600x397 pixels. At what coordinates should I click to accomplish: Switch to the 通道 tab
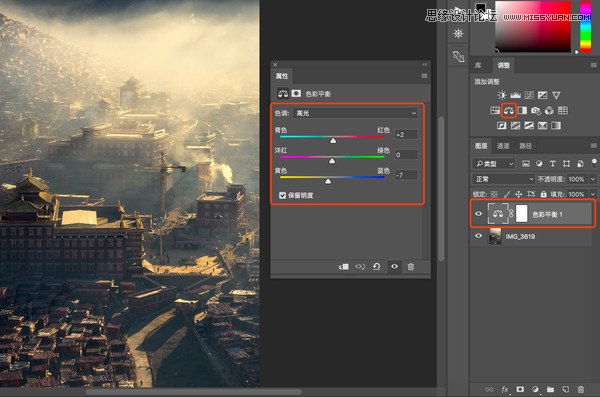pos(503,146)
